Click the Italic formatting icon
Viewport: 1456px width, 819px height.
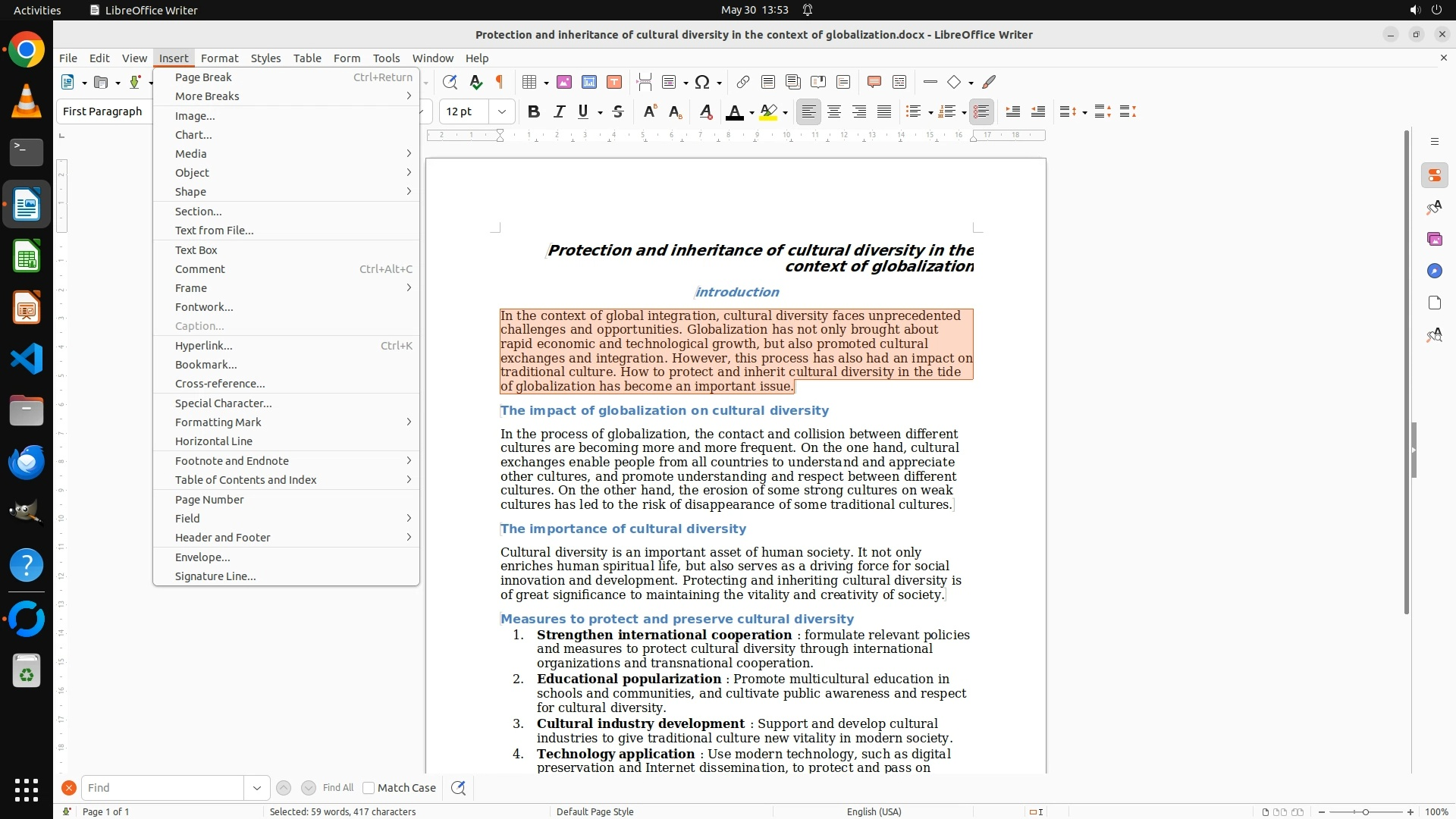click(x=560, y=112)
